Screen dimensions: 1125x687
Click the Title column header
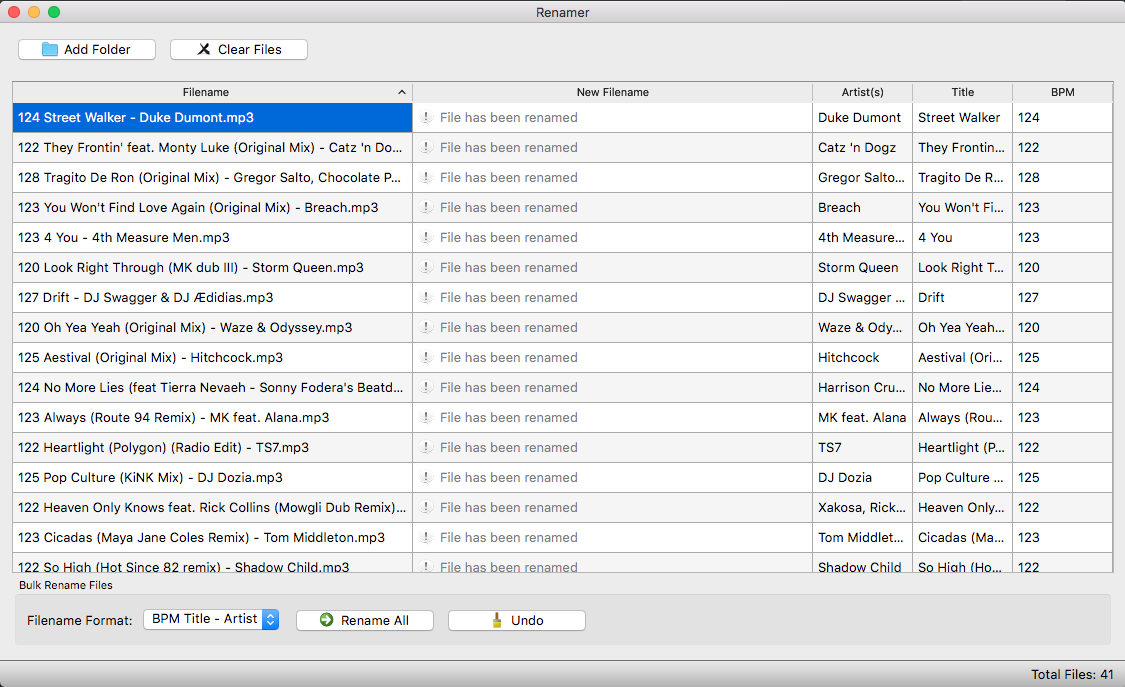point(962,93)
